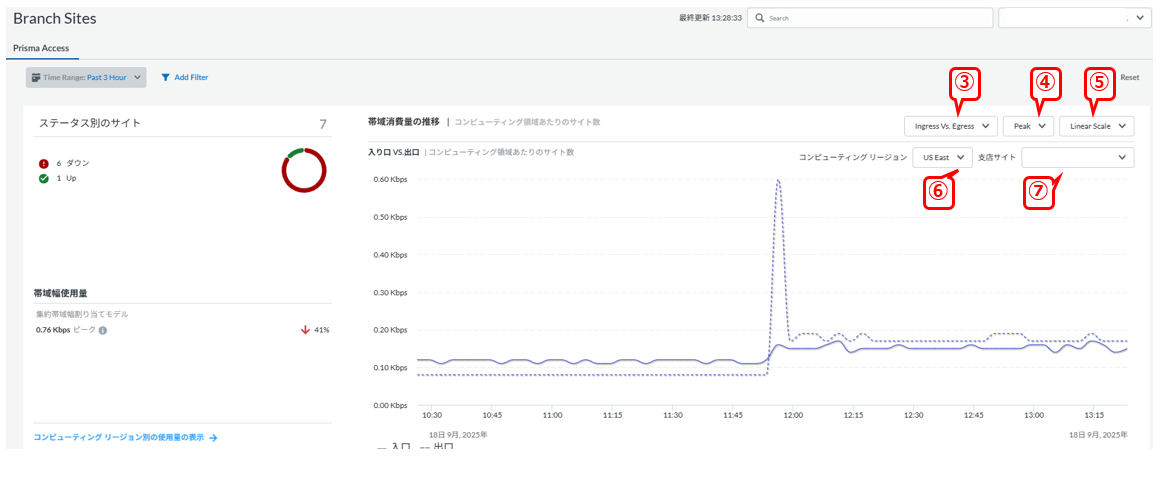
Task: Click the funnel icon beside Add Filter
Action: (166, 77)
